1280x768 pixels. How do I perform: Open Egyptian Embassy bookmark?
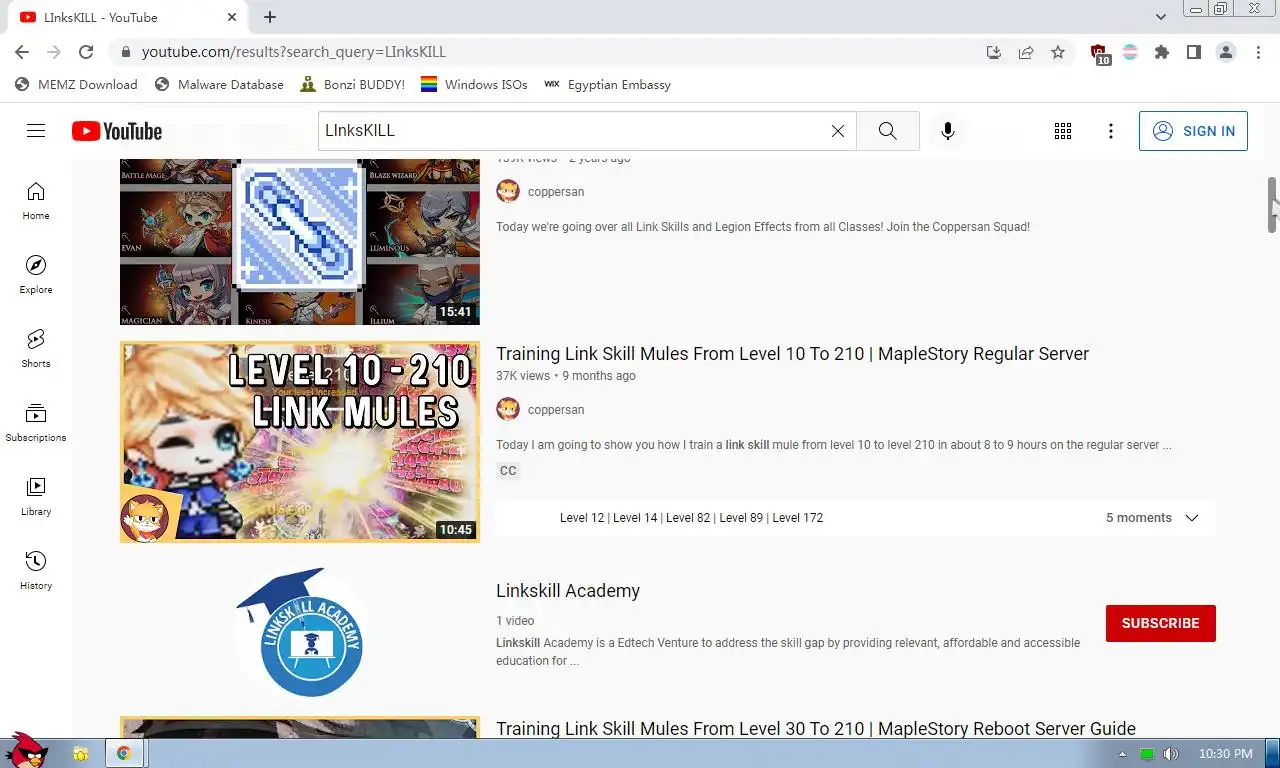[607, 85]
